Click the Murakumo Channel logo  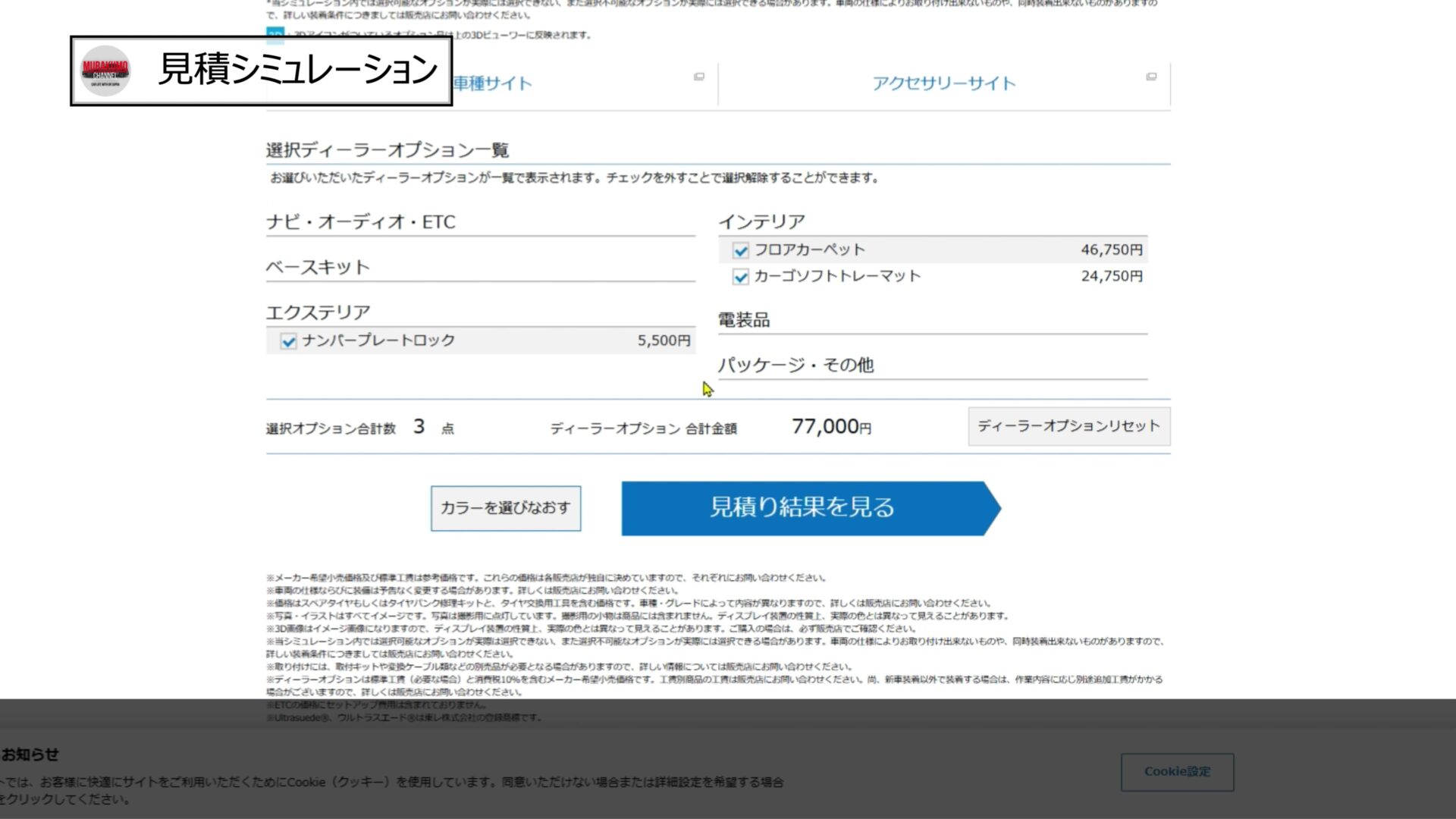(x=105, y=71)
